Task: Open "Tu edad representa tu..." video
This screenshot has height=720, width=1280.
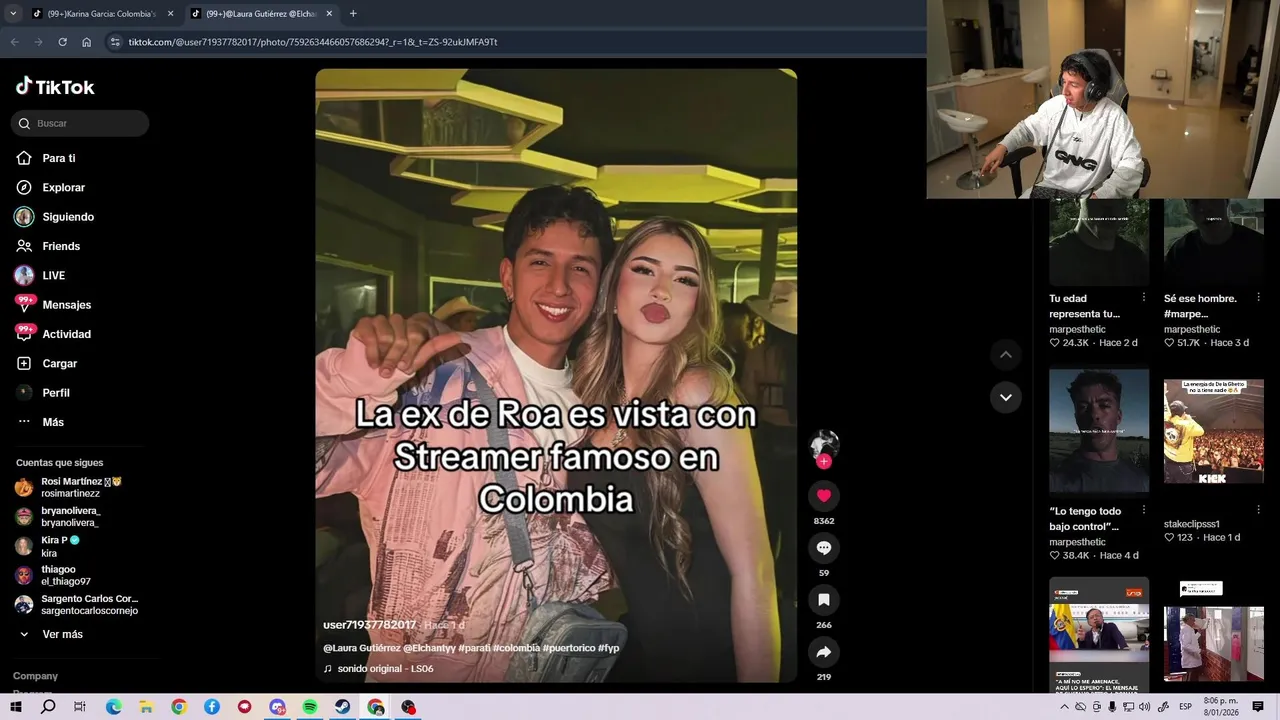Action: tap(1099, 242)
